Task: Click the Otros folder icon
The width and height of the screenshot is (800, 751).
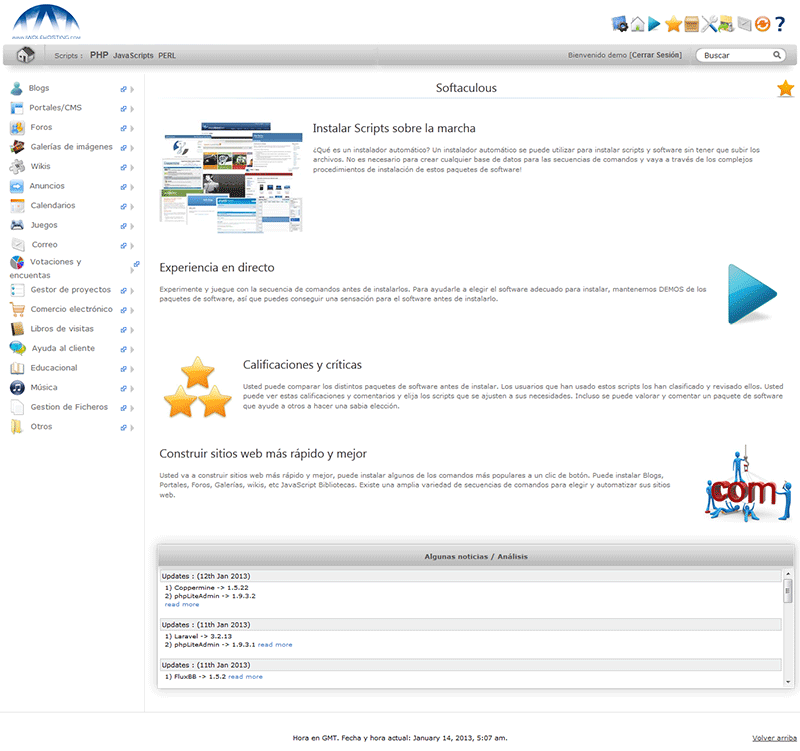Action: click(x=17, y=427)
